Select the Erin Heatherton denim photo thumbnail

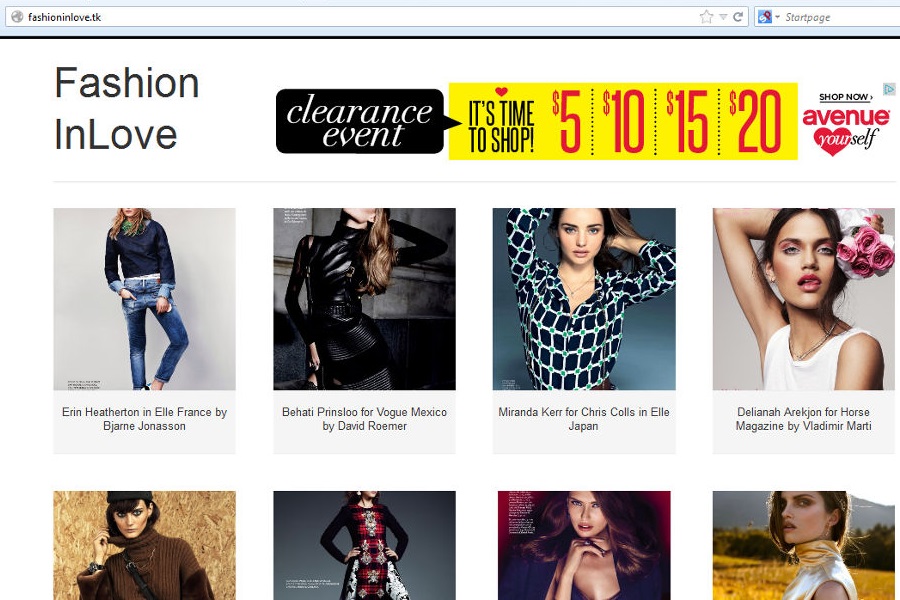pyautogui.click(x=144, y=299)
